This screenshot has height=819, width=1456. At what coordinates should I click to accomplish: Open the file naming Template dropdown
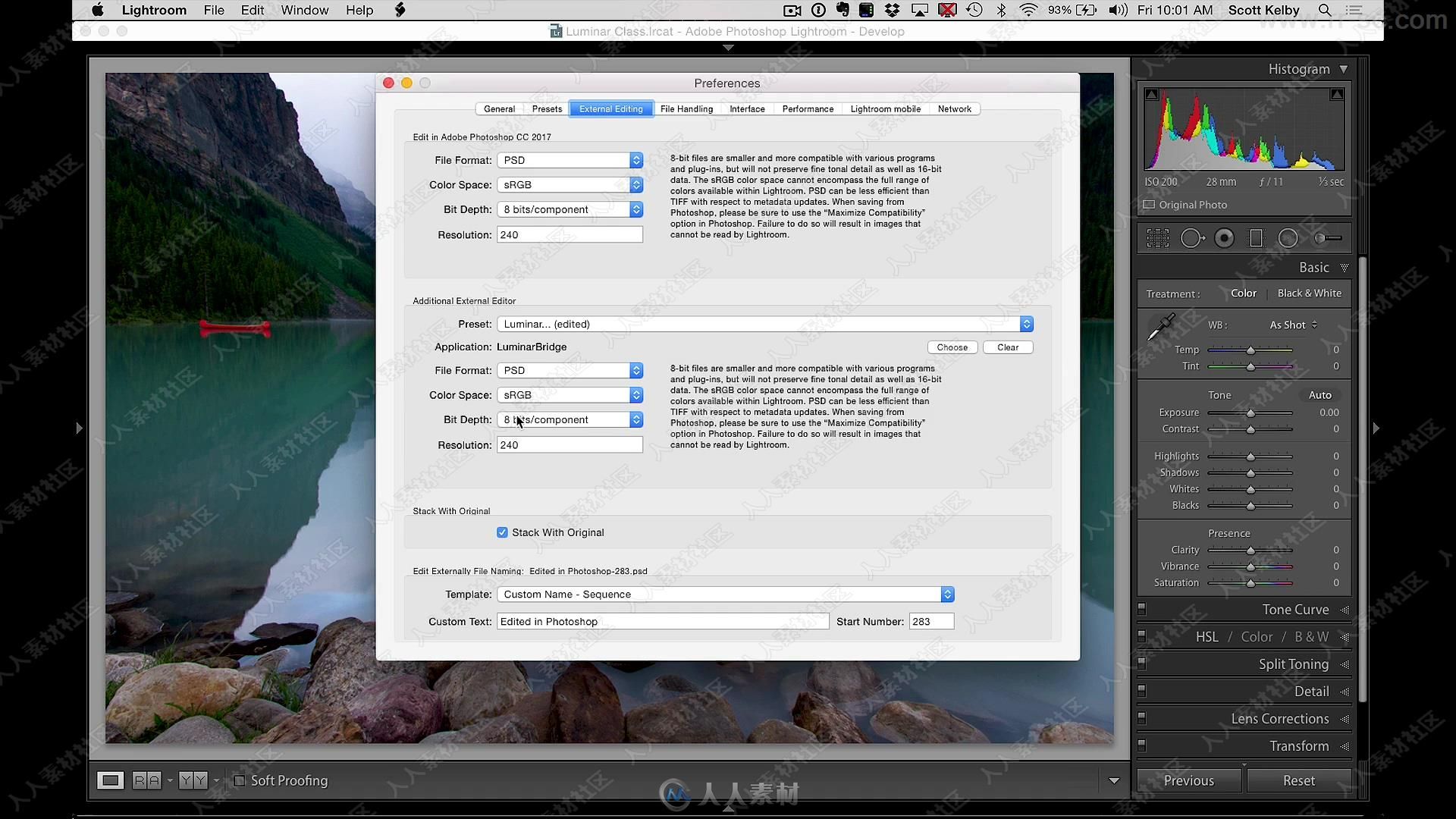(726, 594)
